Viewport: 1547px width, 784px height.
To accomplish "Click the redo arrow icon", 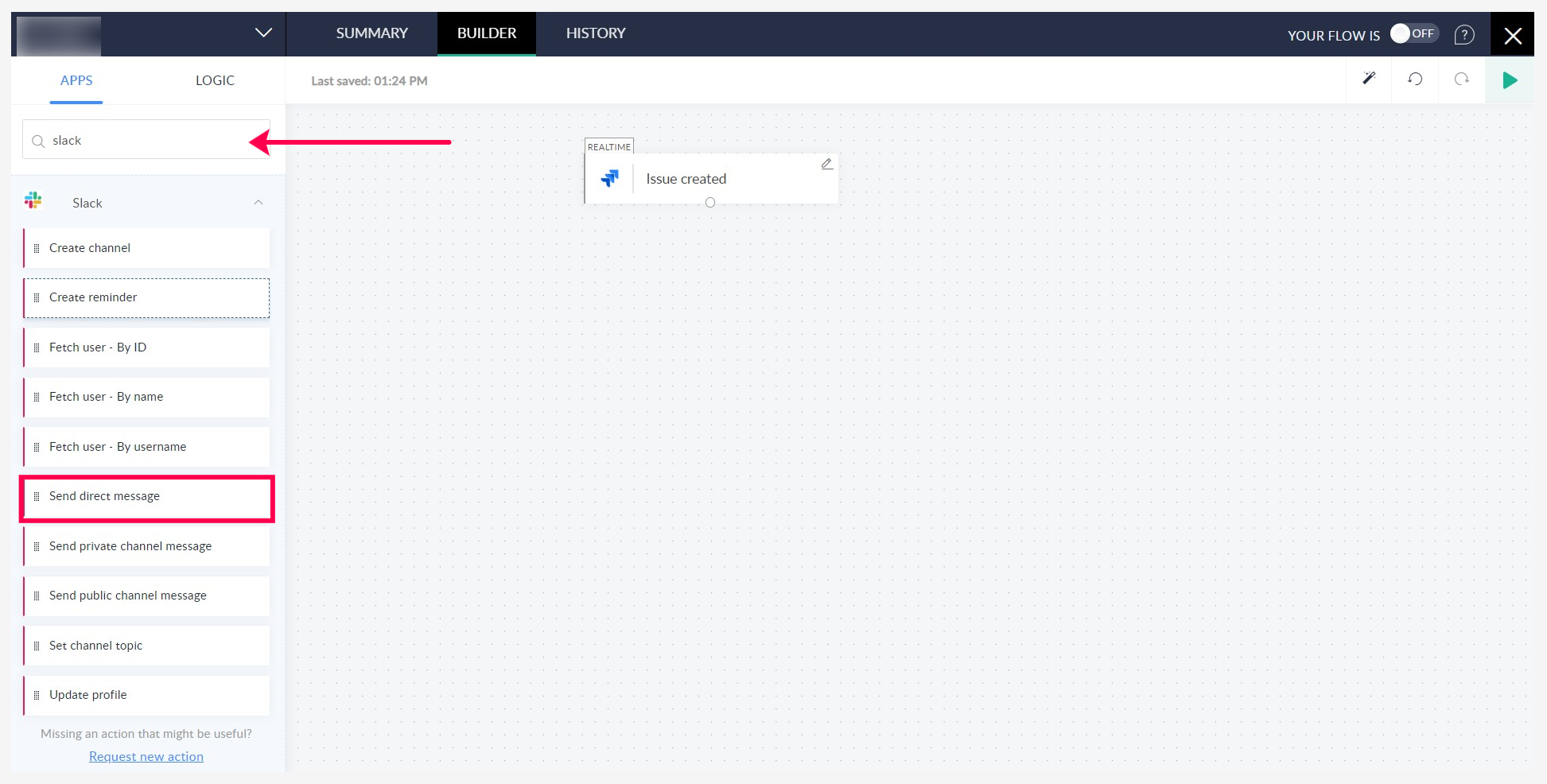I will 1461,79.
